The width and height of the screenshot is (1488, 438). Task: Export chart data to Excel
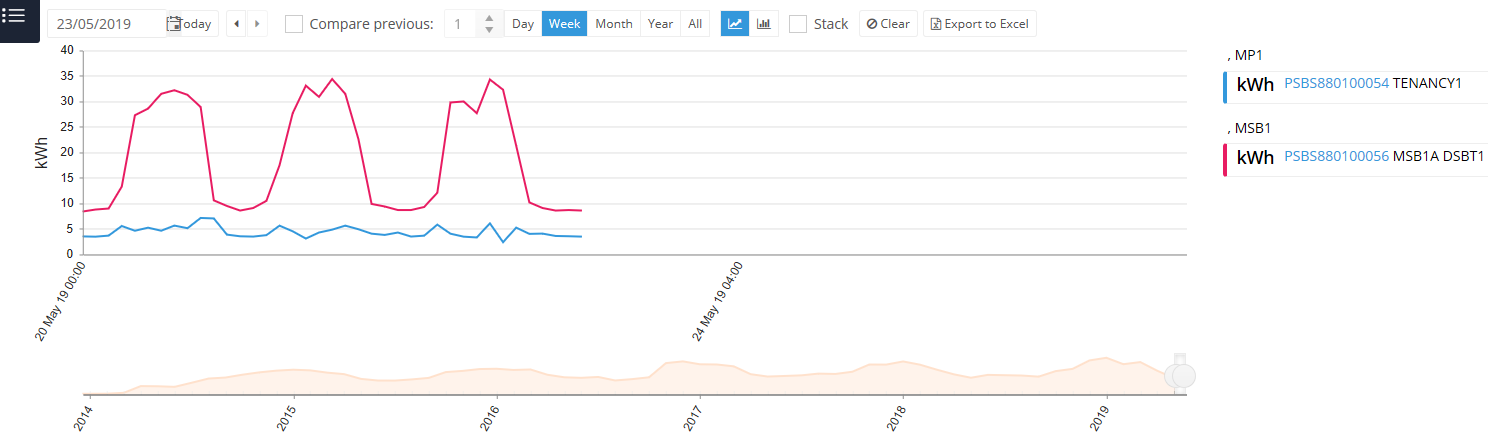(x=979, y=24)
